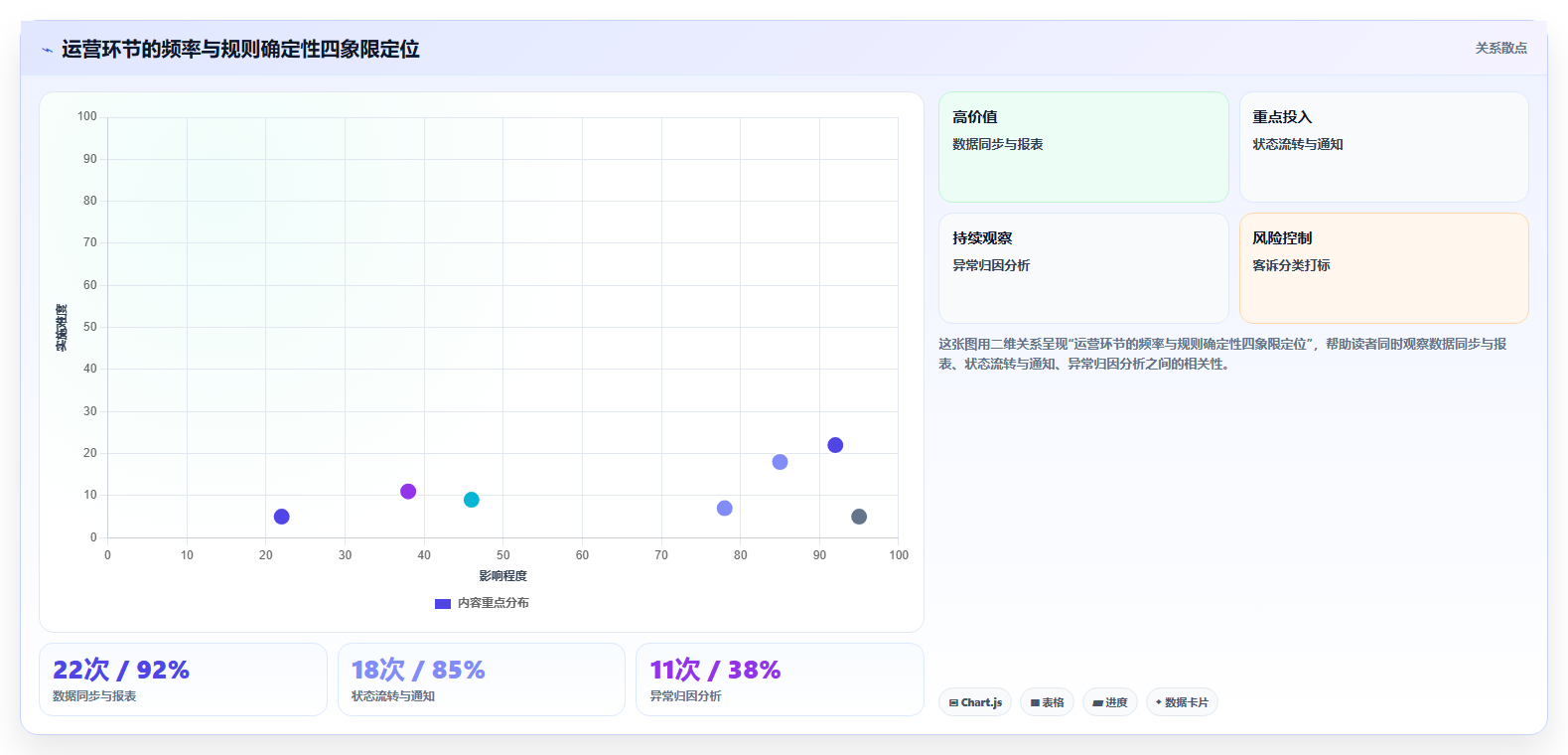1568x755 pixels.
Task: Click the page title 运营环节的频率与规则确定性四象限定位
Action: 240,50
